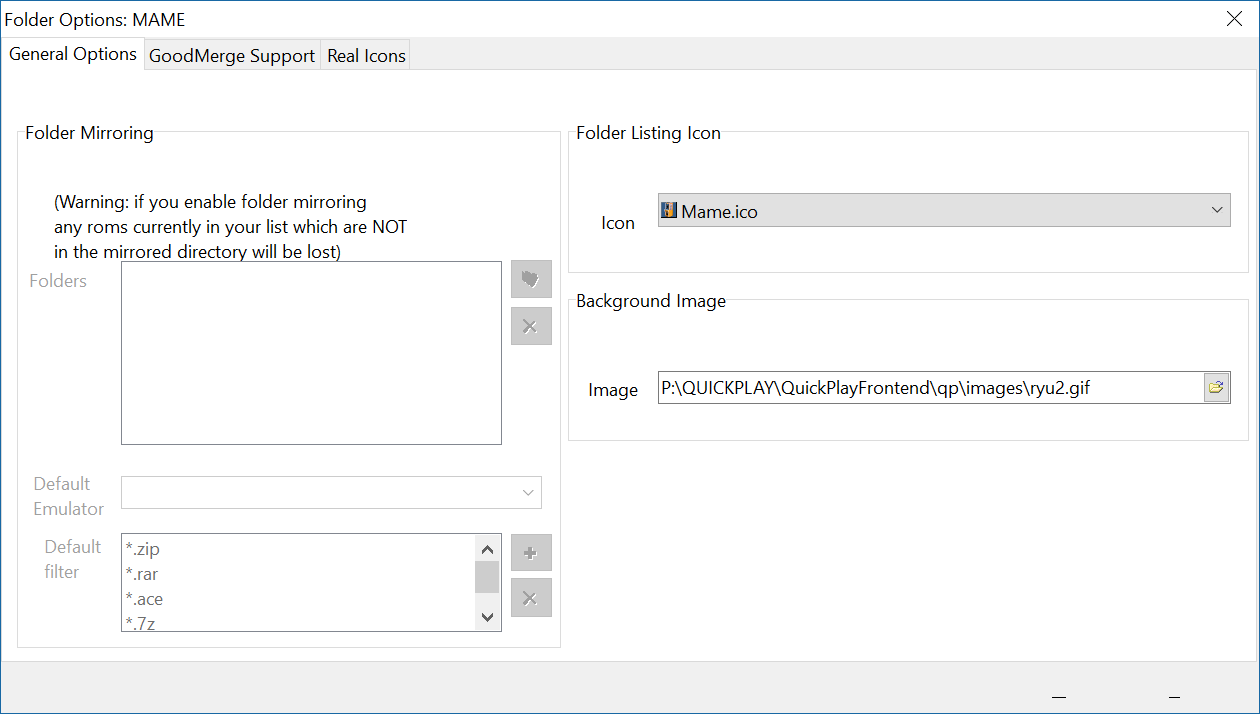Viewport: 1260px width, 714px height.
Task: Switch to the GoodMerge Support tab
Action: tap(232, 56)
